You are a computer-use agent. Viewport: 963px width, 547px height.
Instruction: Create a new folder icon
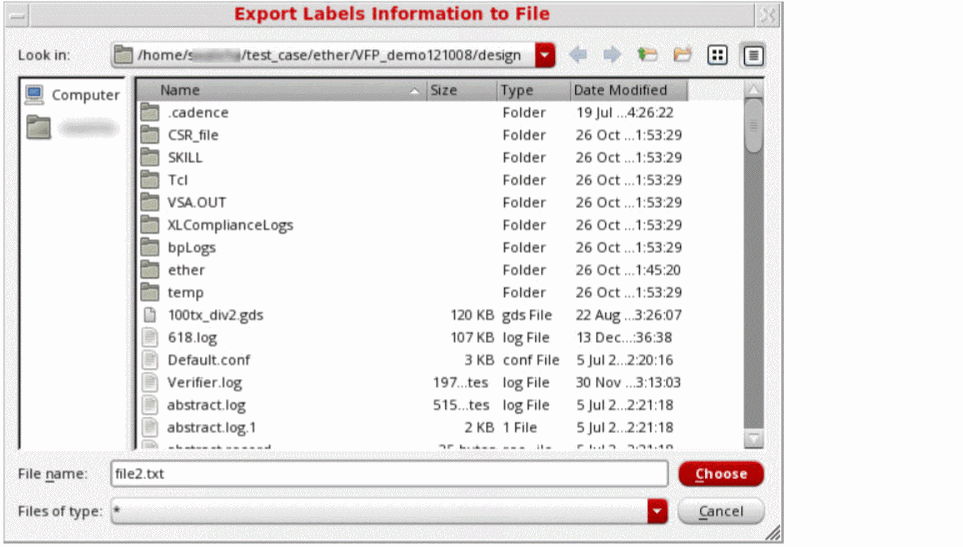pos(682,55)
